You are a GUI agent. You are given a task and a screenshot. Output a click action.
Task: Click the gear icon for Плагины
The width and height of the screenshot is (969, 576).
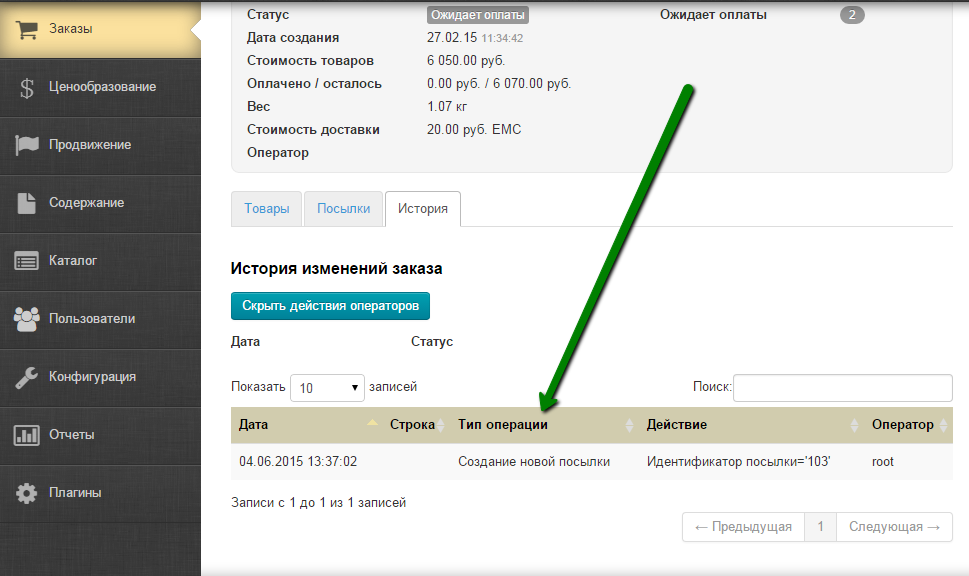[27, 493]
